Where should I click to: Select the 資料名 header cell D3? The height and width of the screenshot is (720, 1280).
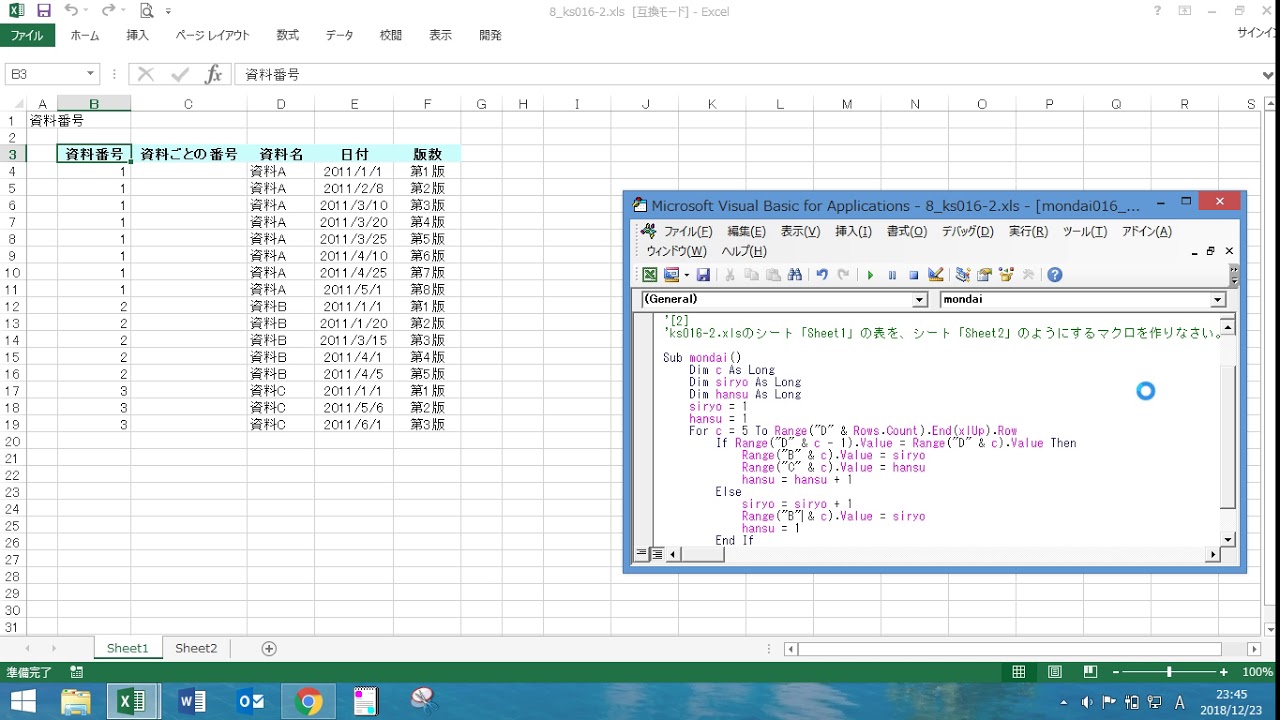[x=281, y=154]
